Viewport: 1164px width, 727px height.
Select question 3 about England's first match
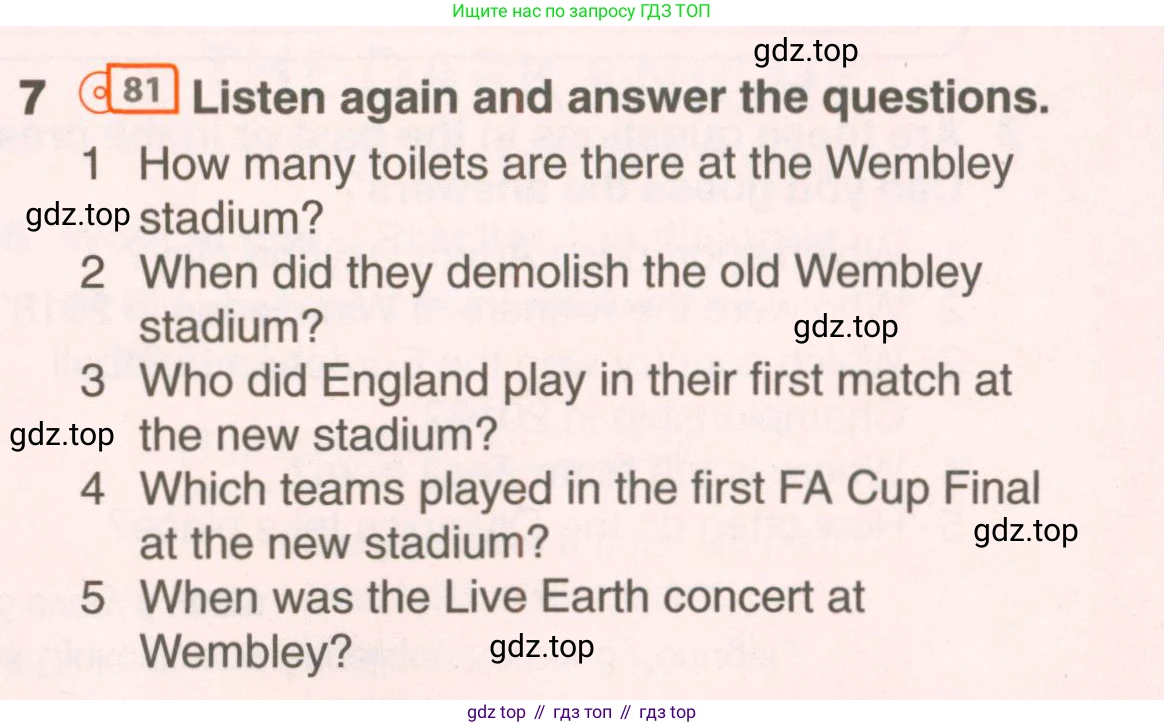(x=546, y=407)
